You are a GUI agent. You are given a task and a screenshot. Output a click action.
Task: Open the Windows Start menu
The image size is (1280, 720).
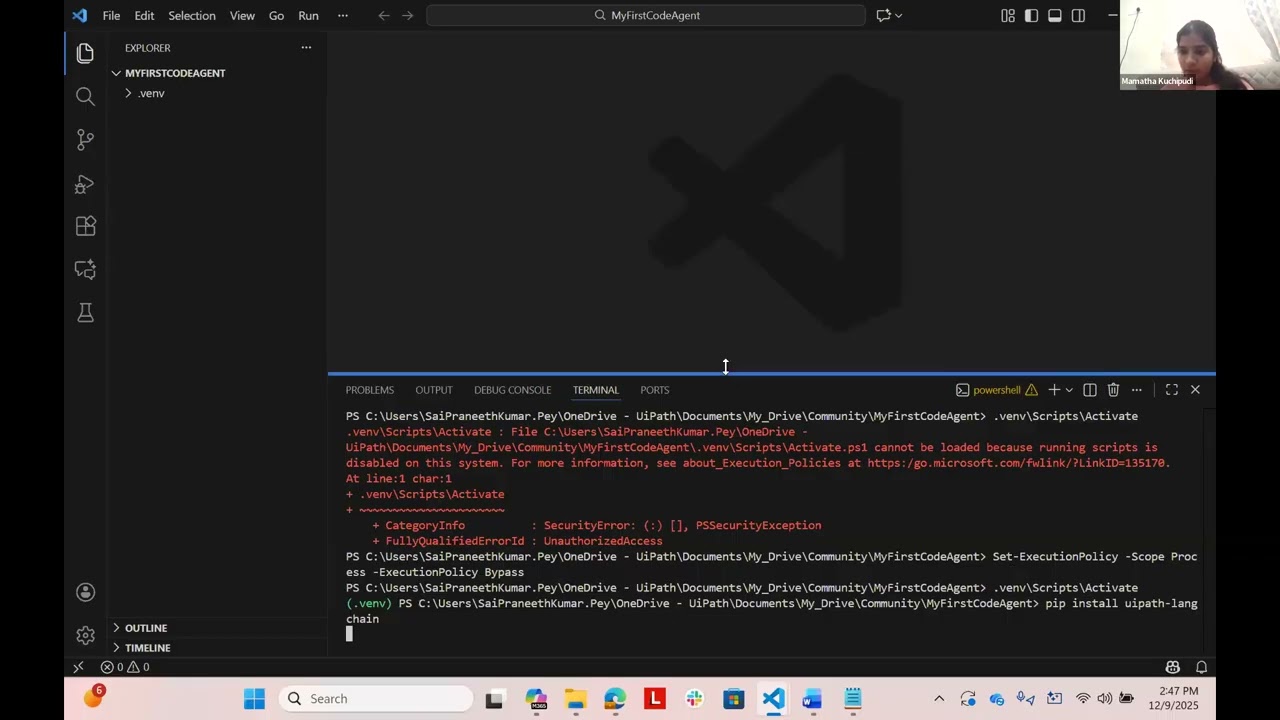(254, 699)
